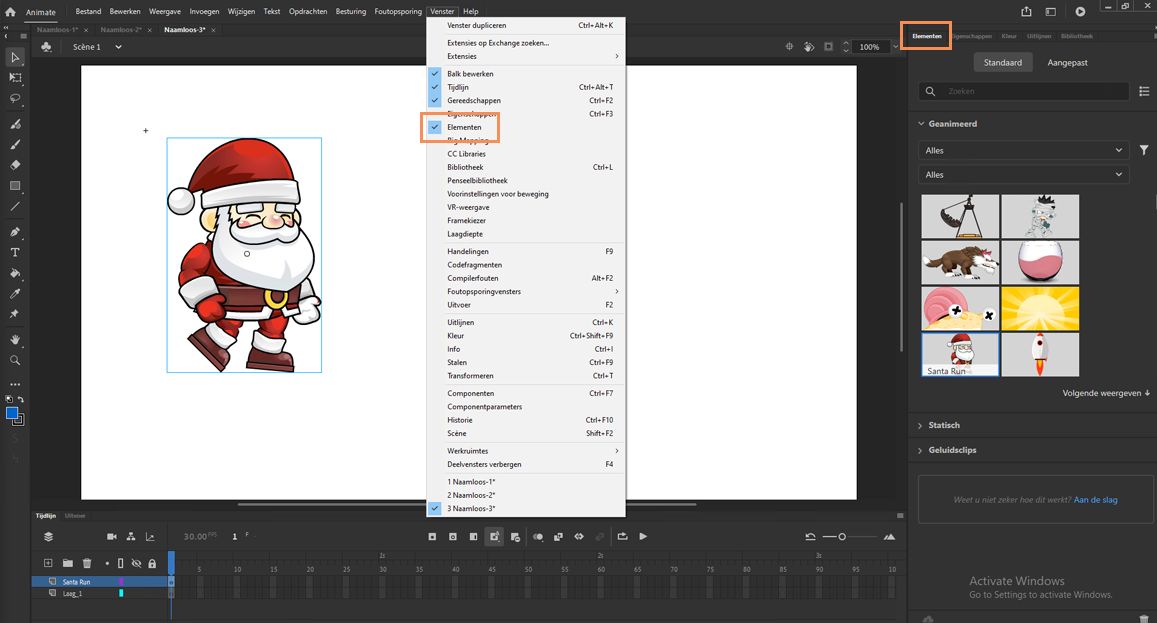The width and height of the screenshot is (1157, 623).
Task: Toggle hide all layers eye icon
Action: point(137,563)
